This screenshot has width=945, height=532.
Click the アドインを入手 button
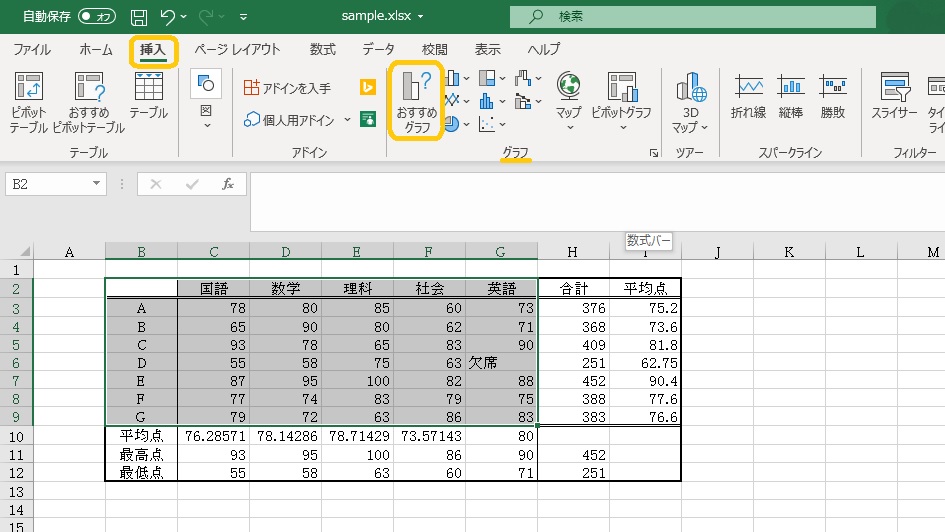point(288,88)
